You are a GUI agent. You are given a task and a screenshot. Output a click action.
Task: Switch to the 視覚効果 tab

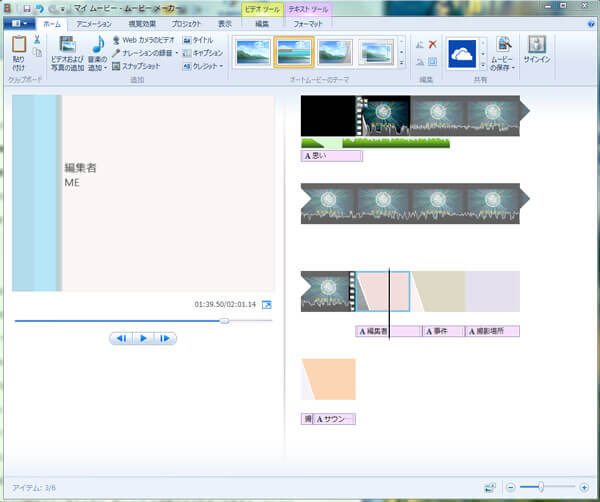pyautogui.click(x=142, y=24)
